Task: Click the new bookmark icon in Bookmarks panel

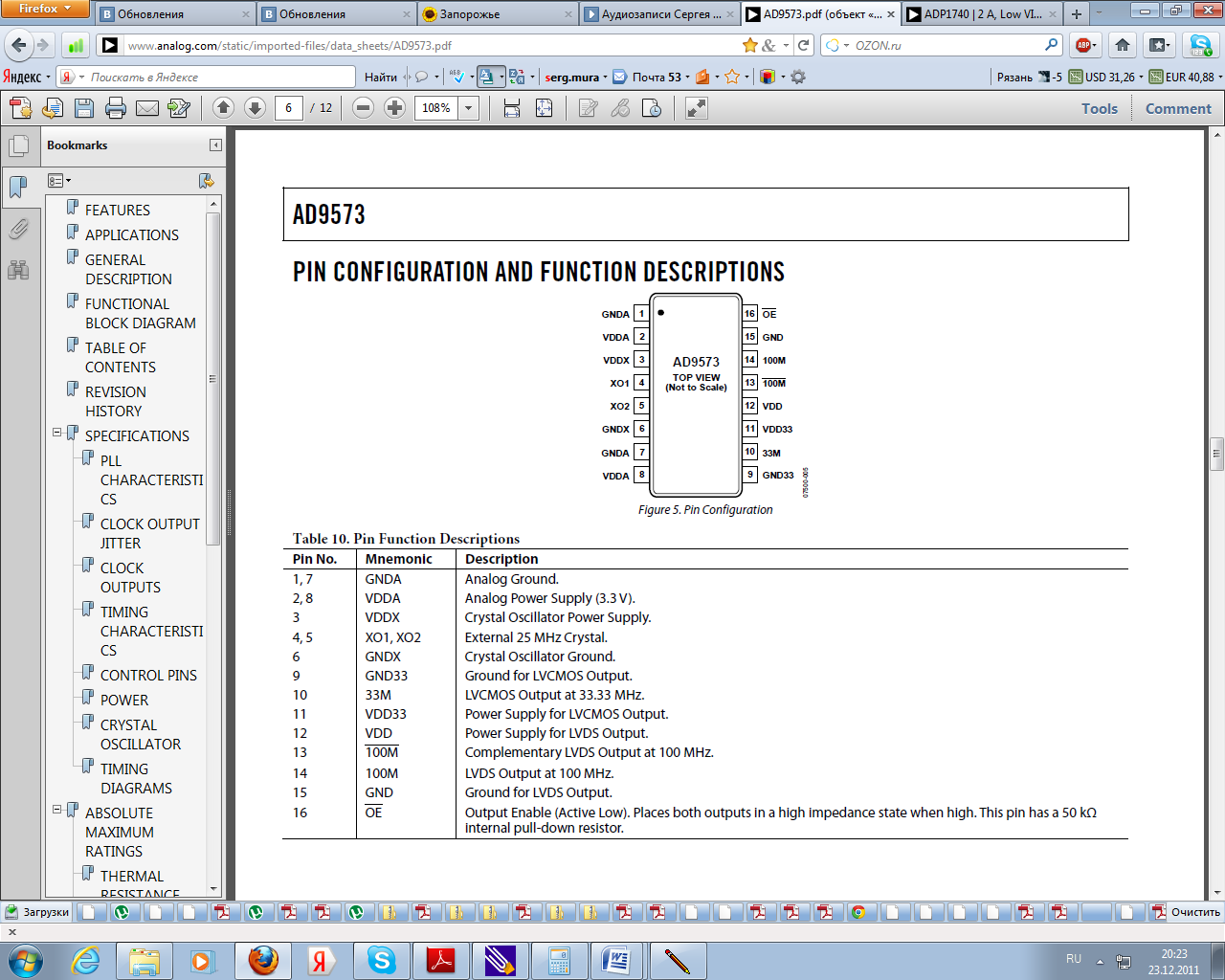Action: pos(206,181)
